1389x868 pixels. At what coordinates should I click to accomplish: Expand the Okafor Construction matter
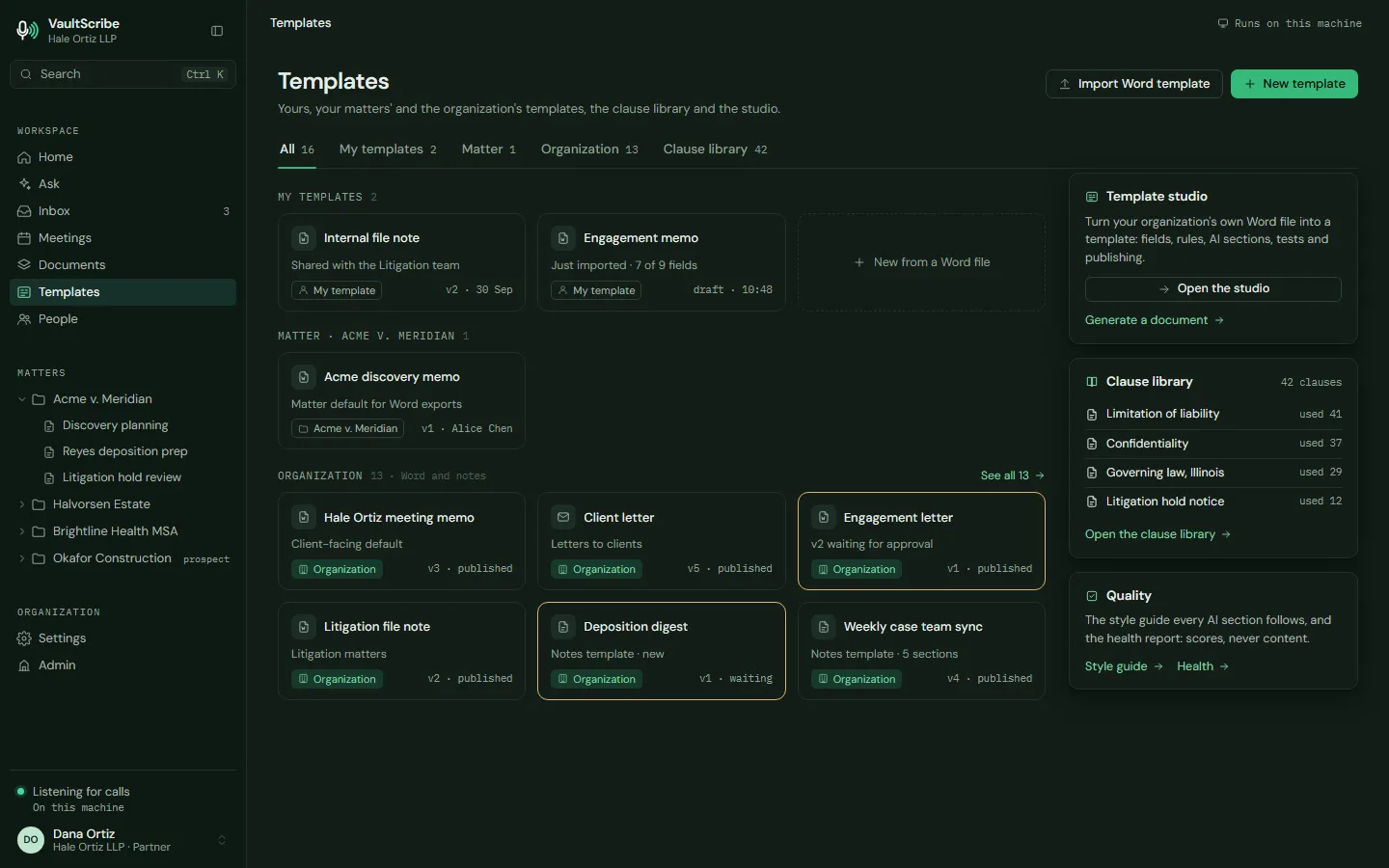22,558
